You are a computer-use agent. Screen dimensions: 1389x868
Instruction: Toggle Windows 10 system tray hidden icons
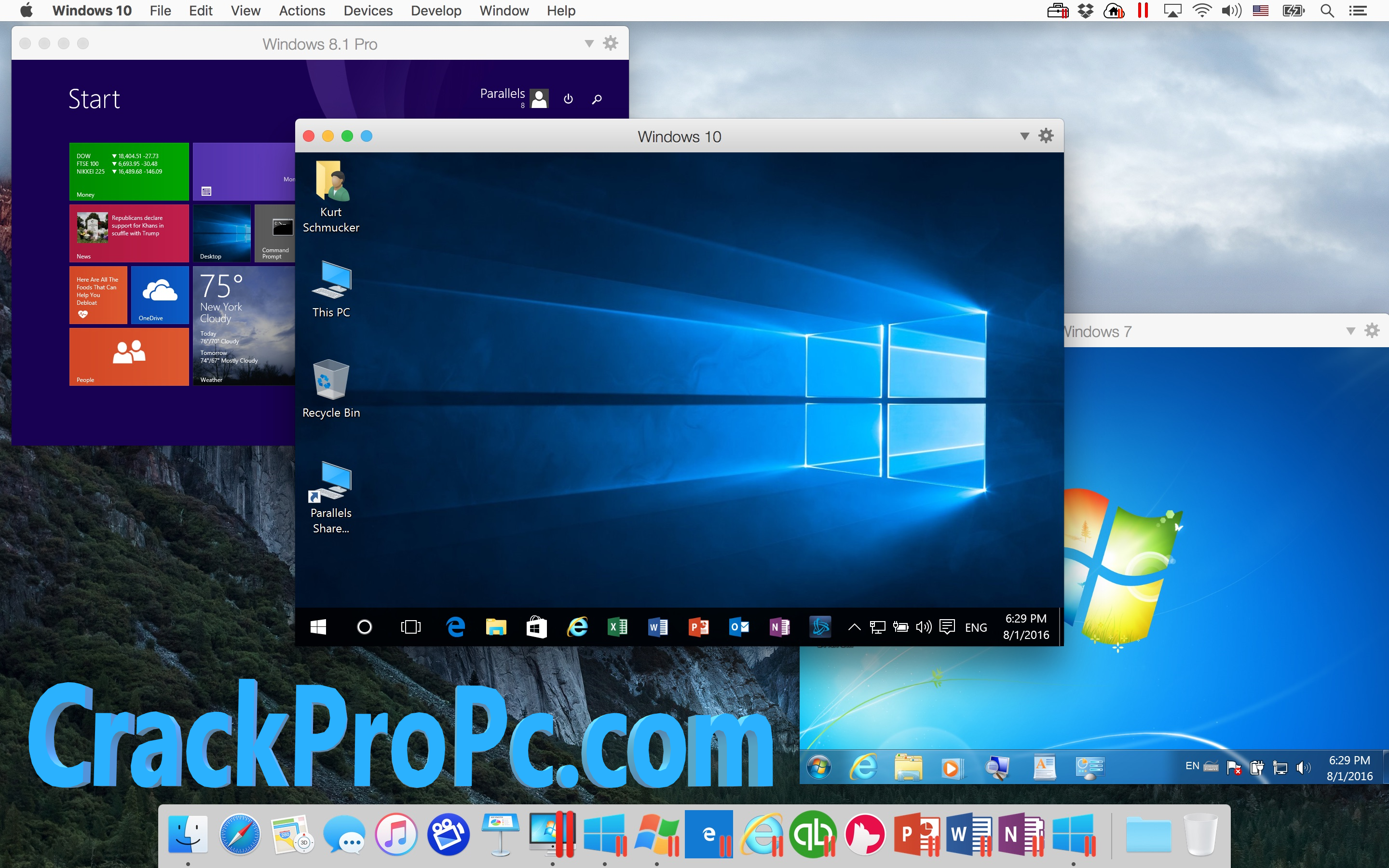point(854,627)
